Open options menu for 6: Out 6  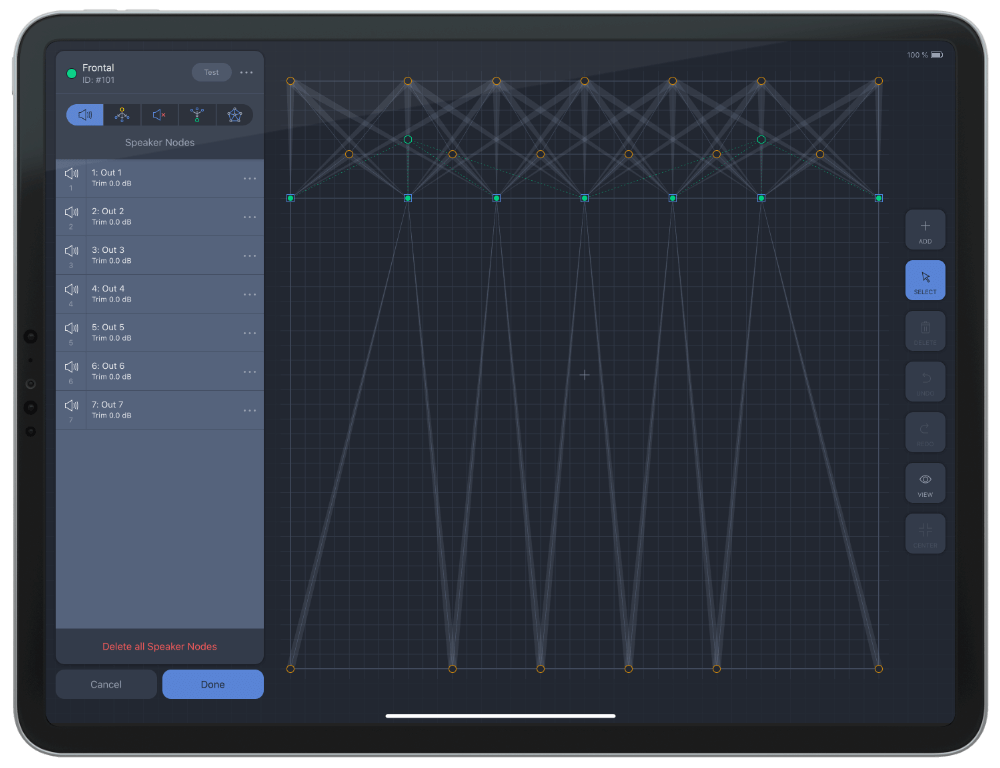(x=250, y=372)
